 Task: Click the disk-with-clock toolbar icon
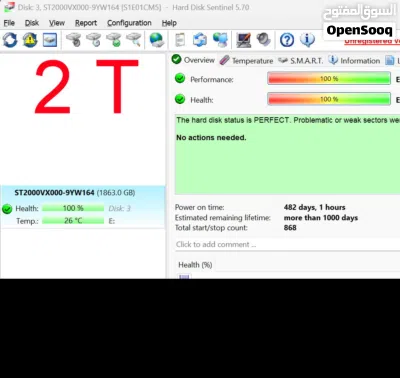[94, 40]
